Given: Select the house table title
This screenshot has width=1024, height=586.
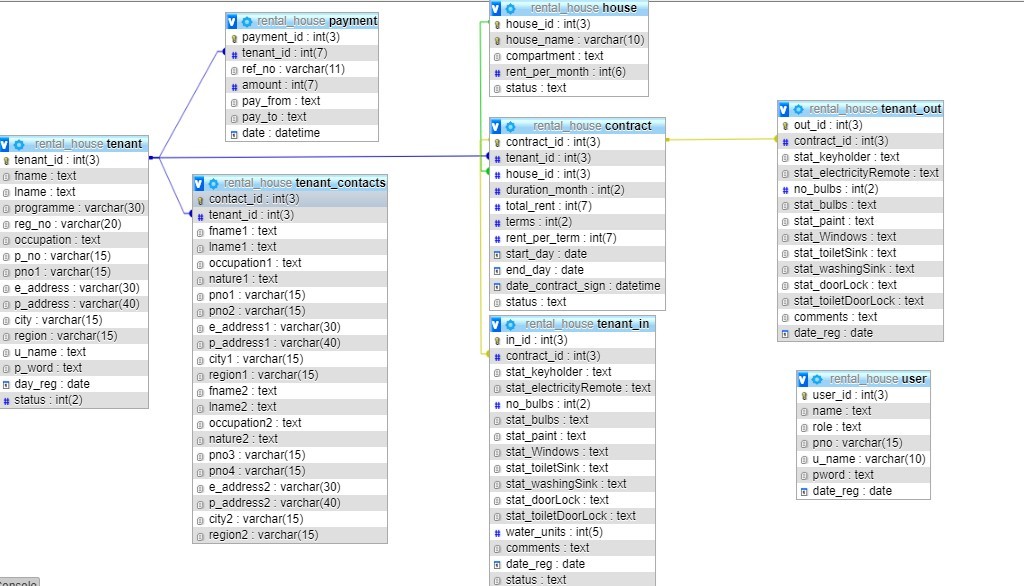Looking at the screenshot, I should [x=584, y=8].
